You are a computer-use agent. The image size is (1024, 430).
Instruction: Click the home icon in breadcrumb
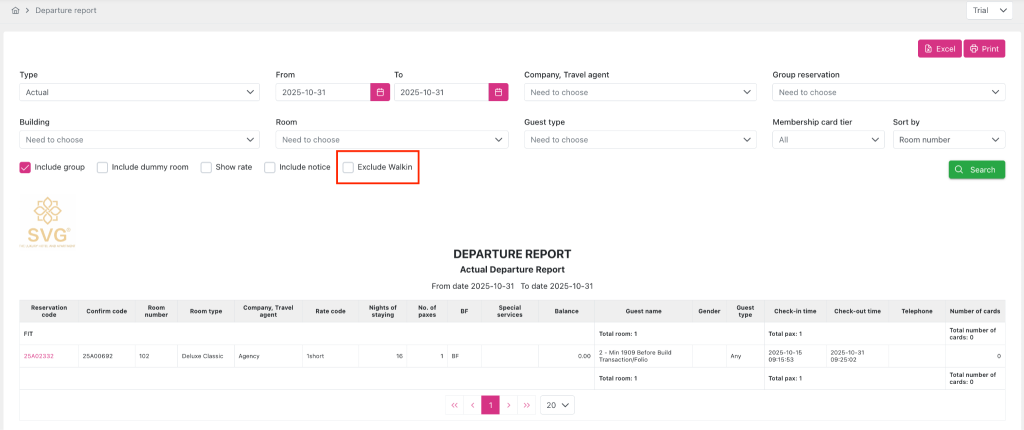(15, 10)
